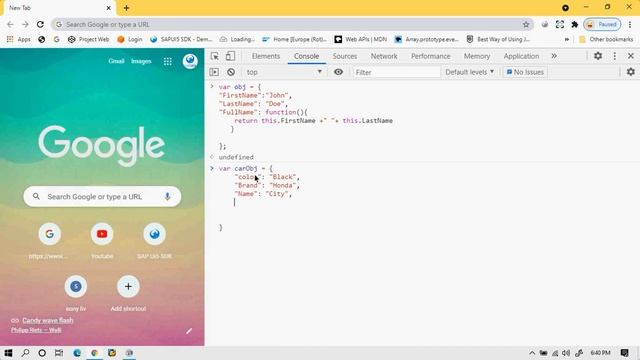The width and height of the screenshot is (640, 360).
Task: Open the taskbar search icon
Action: coord(25,353)
